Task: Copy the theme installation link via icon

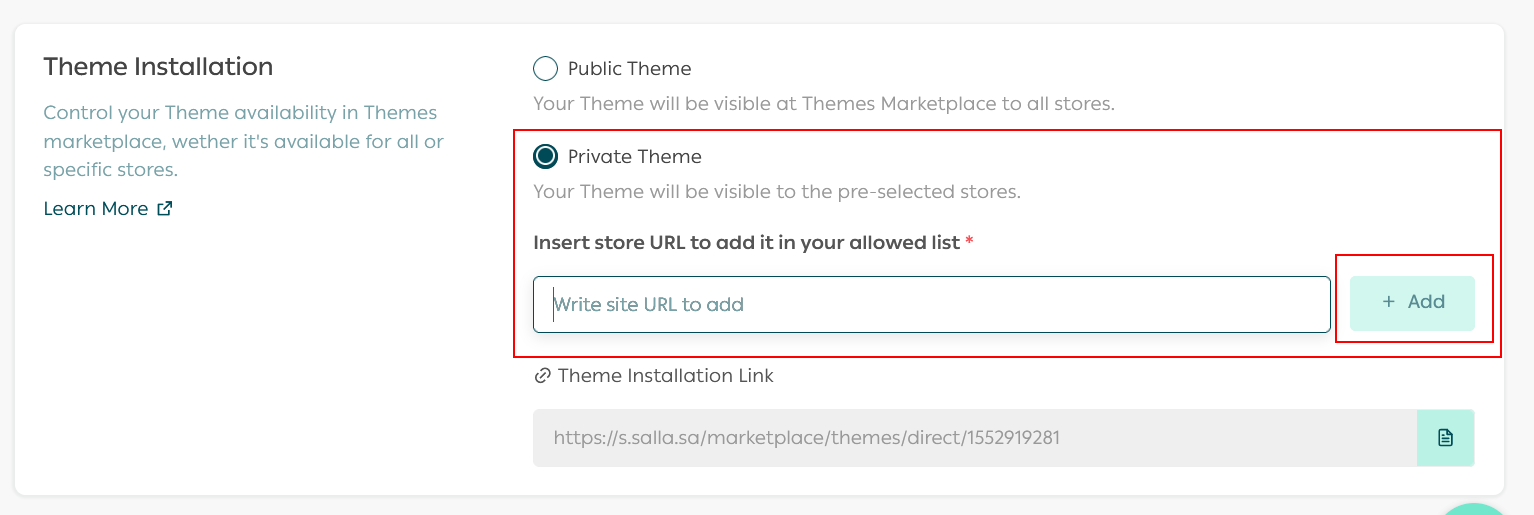Action: (1445, 438)
